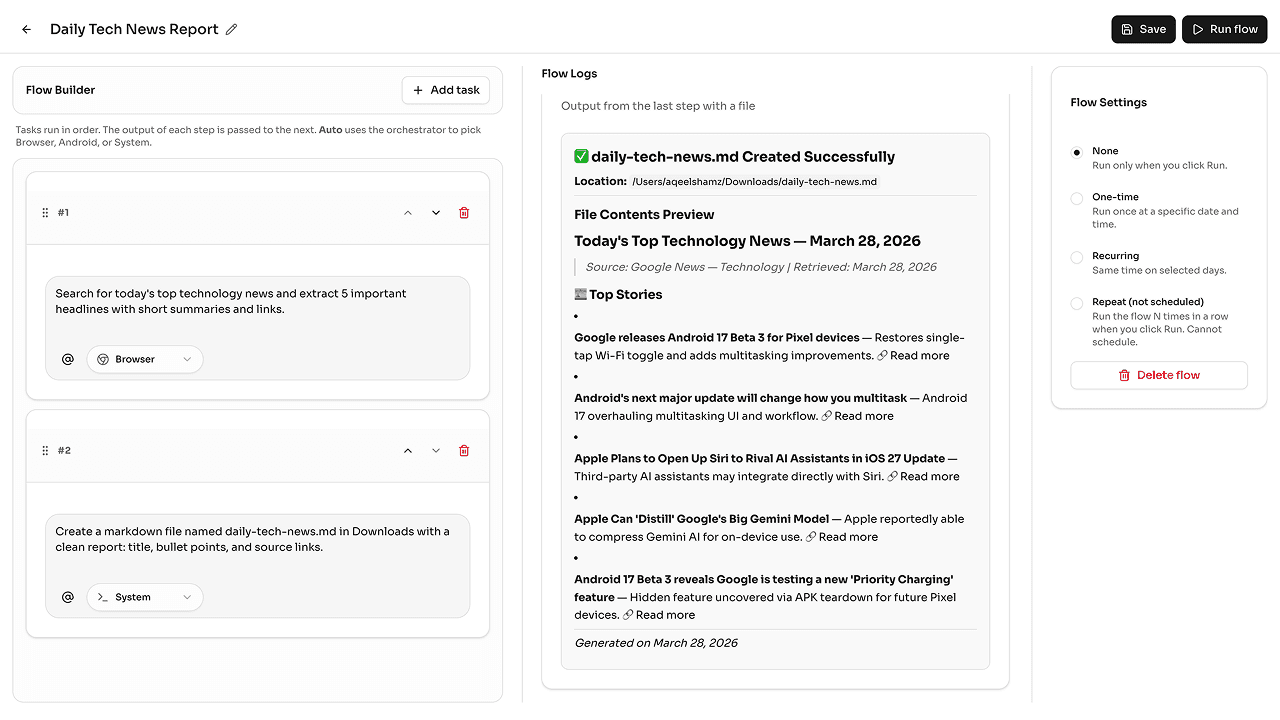Open Read more link for Pixel devices story
This screenshot has height=720, width=1280.
tap(919, 356)
